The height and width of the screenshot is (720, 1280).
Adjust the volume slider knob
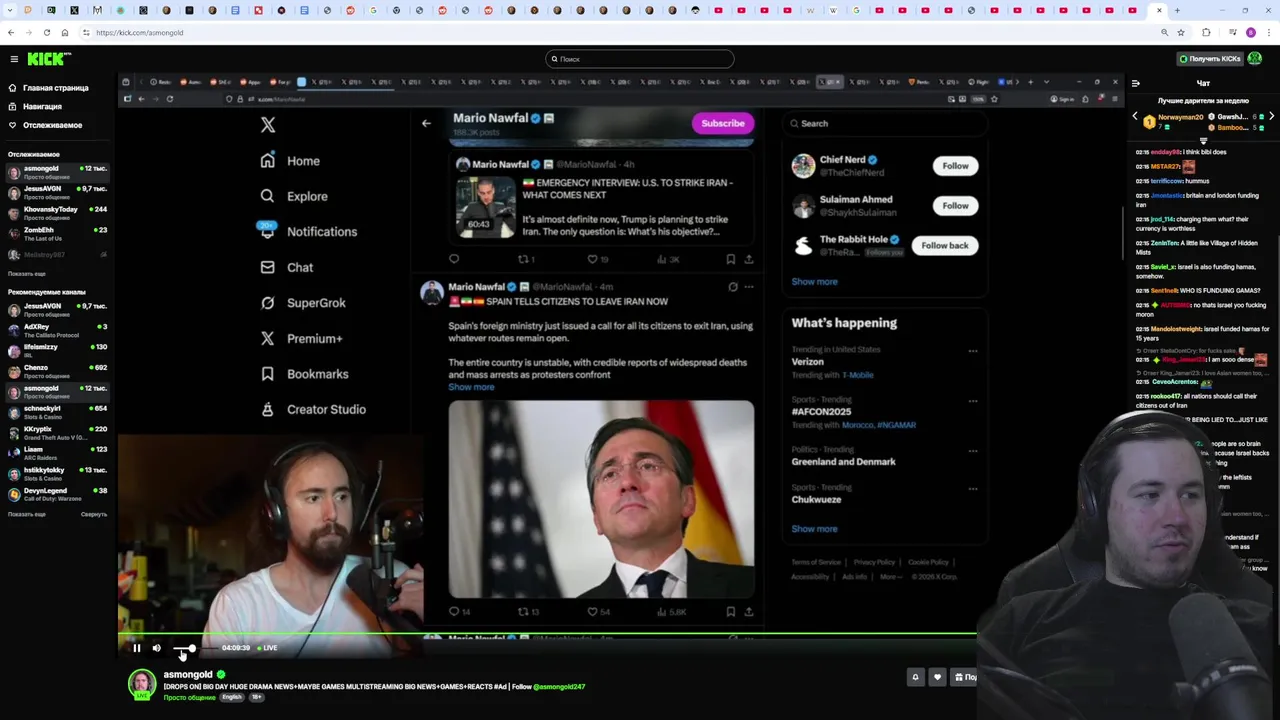191,648
